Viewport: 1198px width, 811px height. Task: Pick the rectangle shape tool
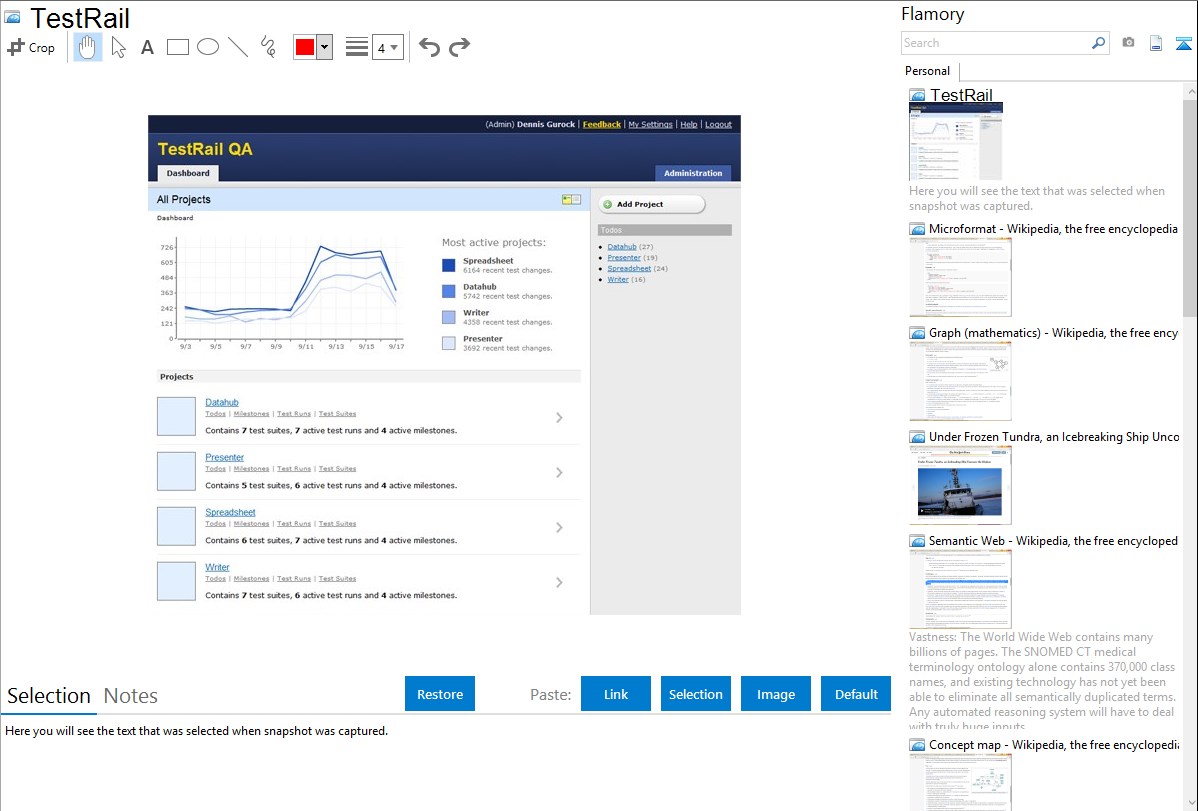(177, 47)
